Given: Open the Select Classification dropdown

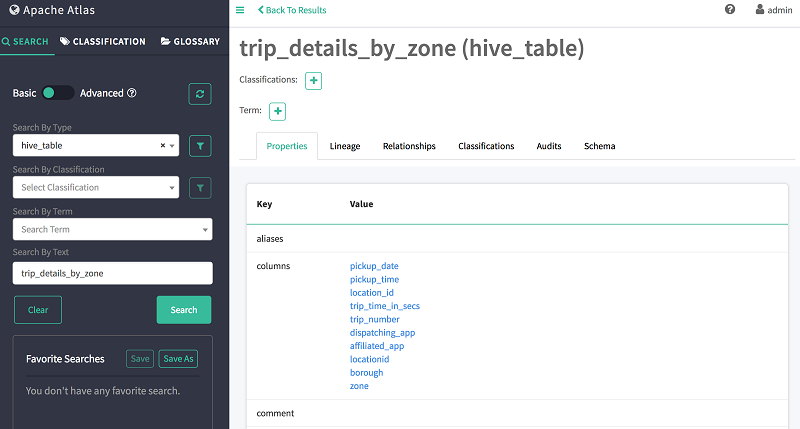Looking at the screenshot, I should [x=96, y=187].
